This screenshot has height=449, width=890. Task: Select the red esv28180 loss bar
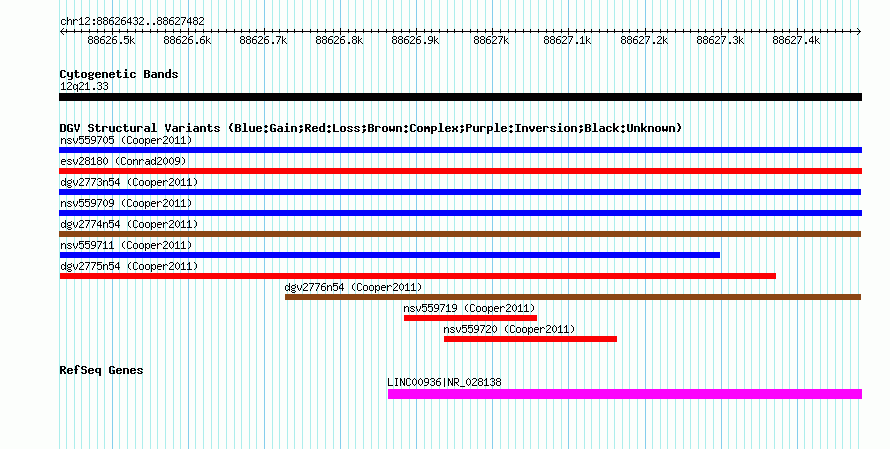coord(460,171)
